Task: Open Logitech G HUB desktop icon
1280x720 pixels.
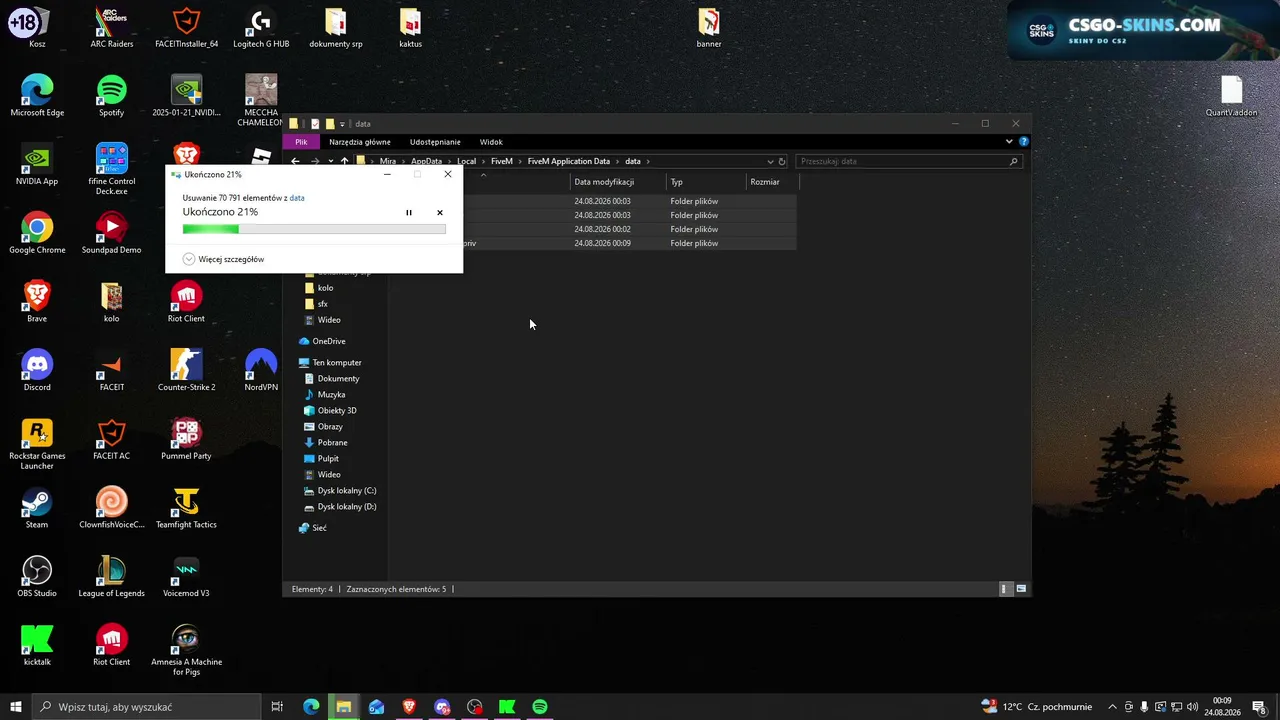Action: [261, 28]
